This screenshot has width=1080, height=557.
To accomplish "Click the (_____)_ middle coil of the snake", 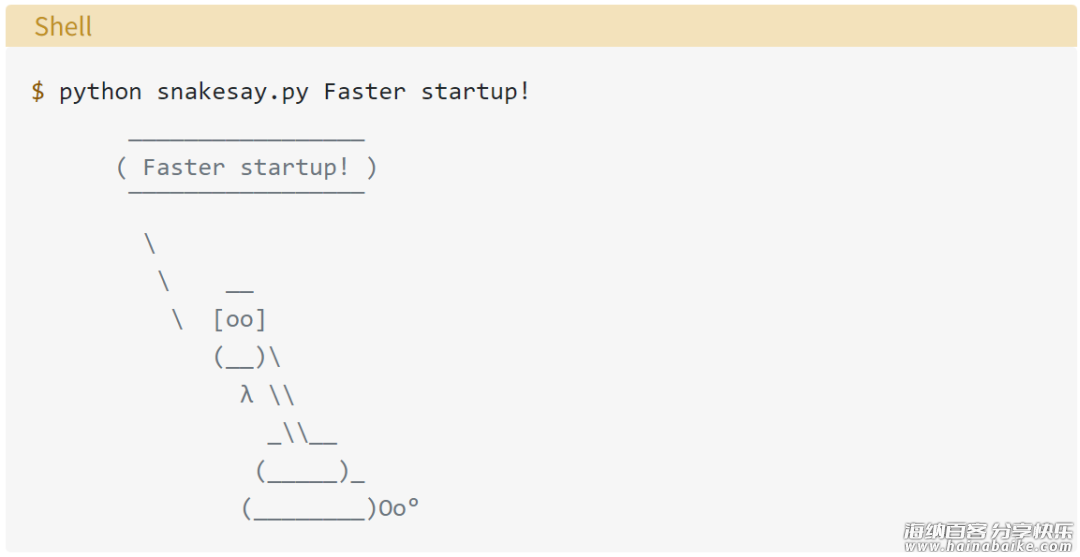I will [x=309, y=472].
